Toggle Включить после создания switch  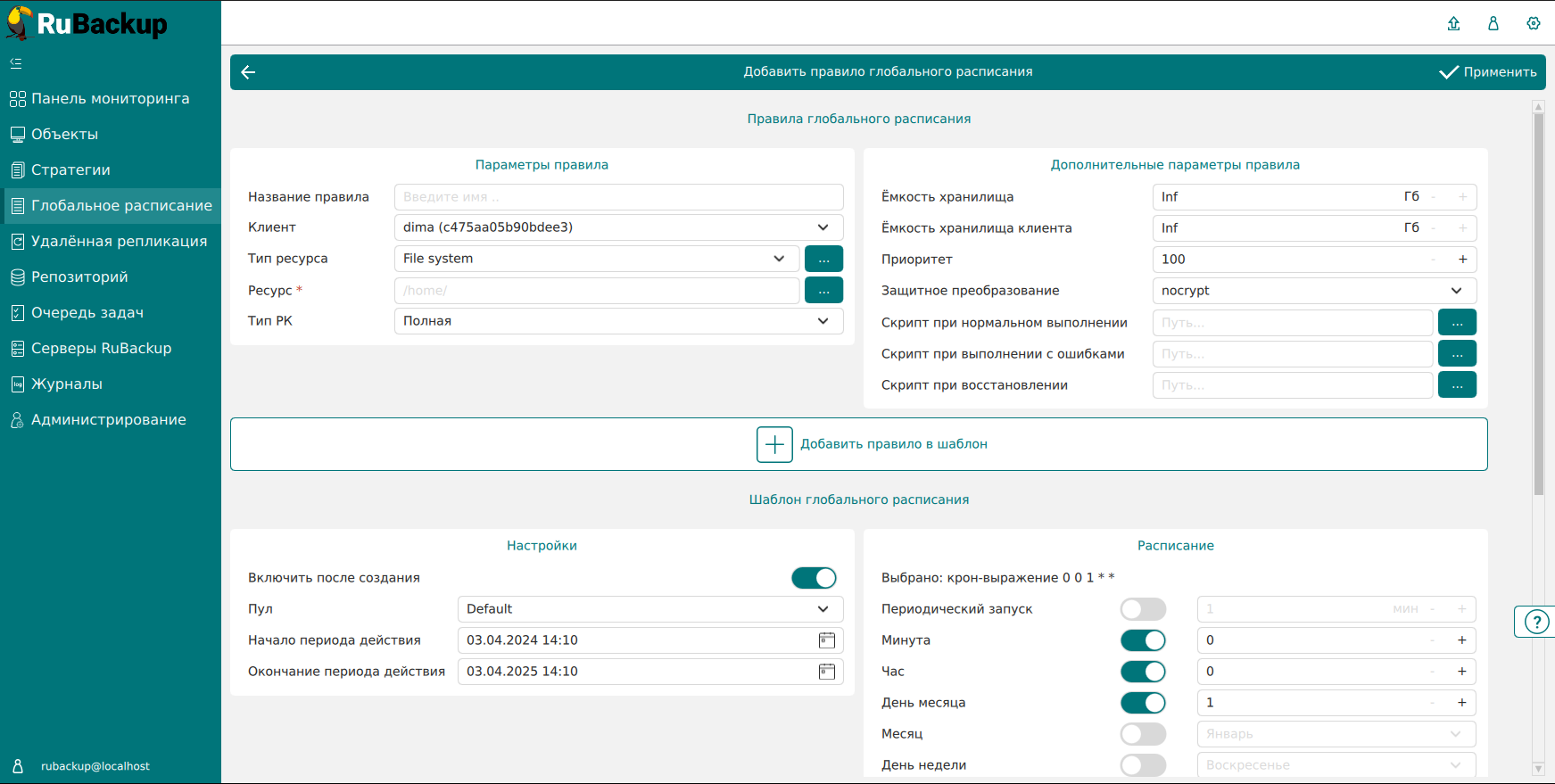814,578
